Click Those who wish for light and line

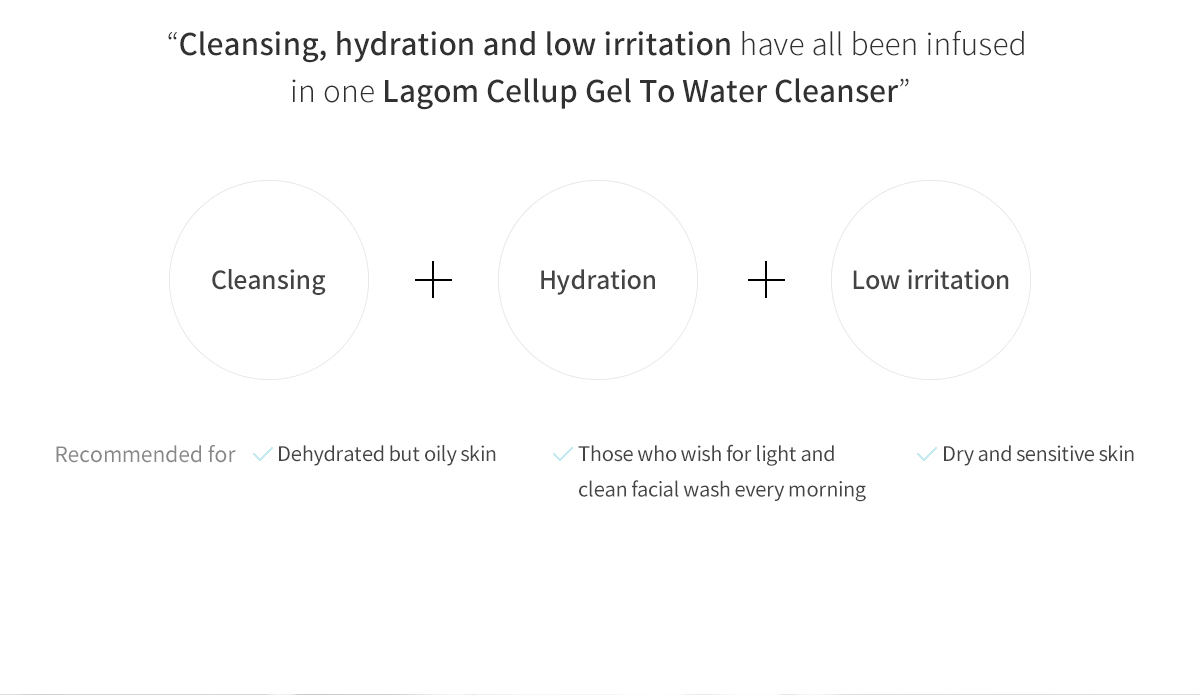pyautogui.click(x=706, y=454)
